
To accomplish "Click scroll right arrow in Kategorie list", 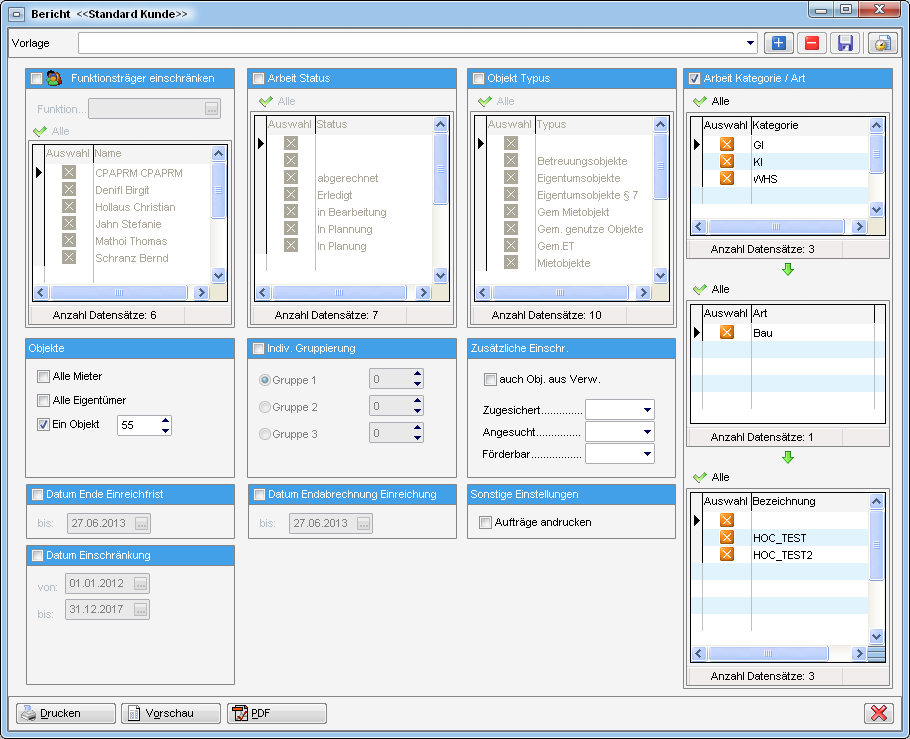I will 860,226.
